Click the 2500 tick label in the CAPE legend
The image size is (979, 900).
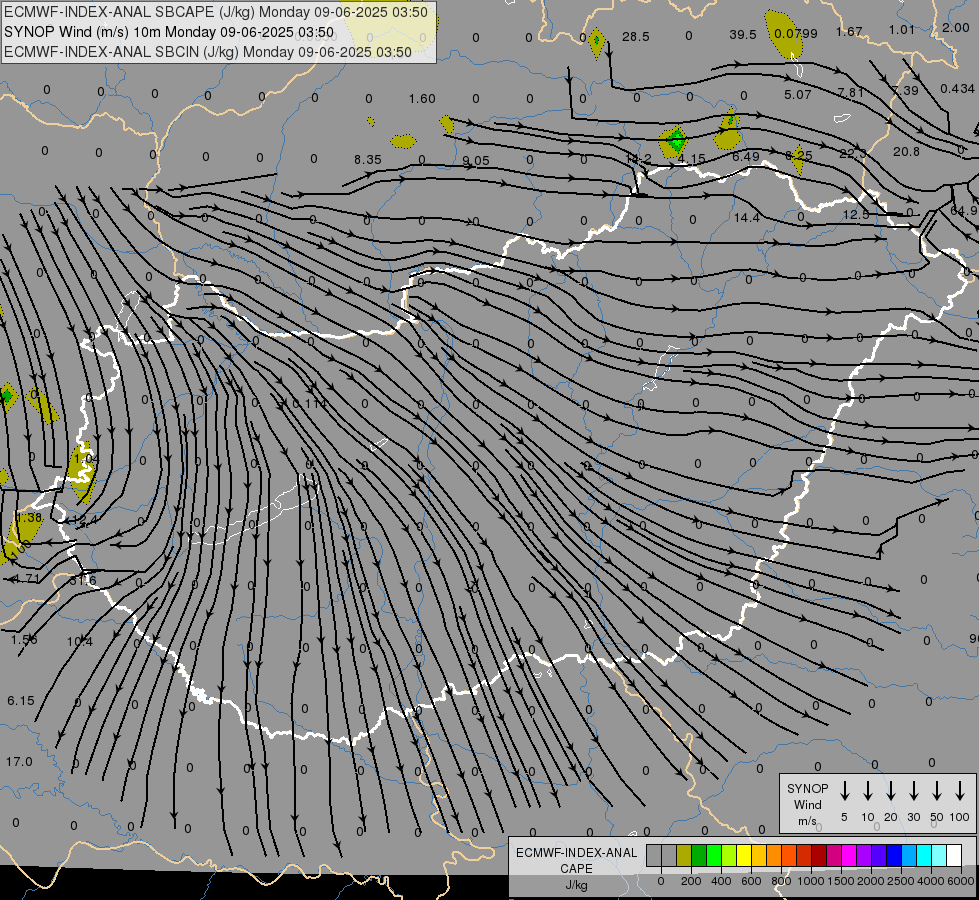(901, 881)
